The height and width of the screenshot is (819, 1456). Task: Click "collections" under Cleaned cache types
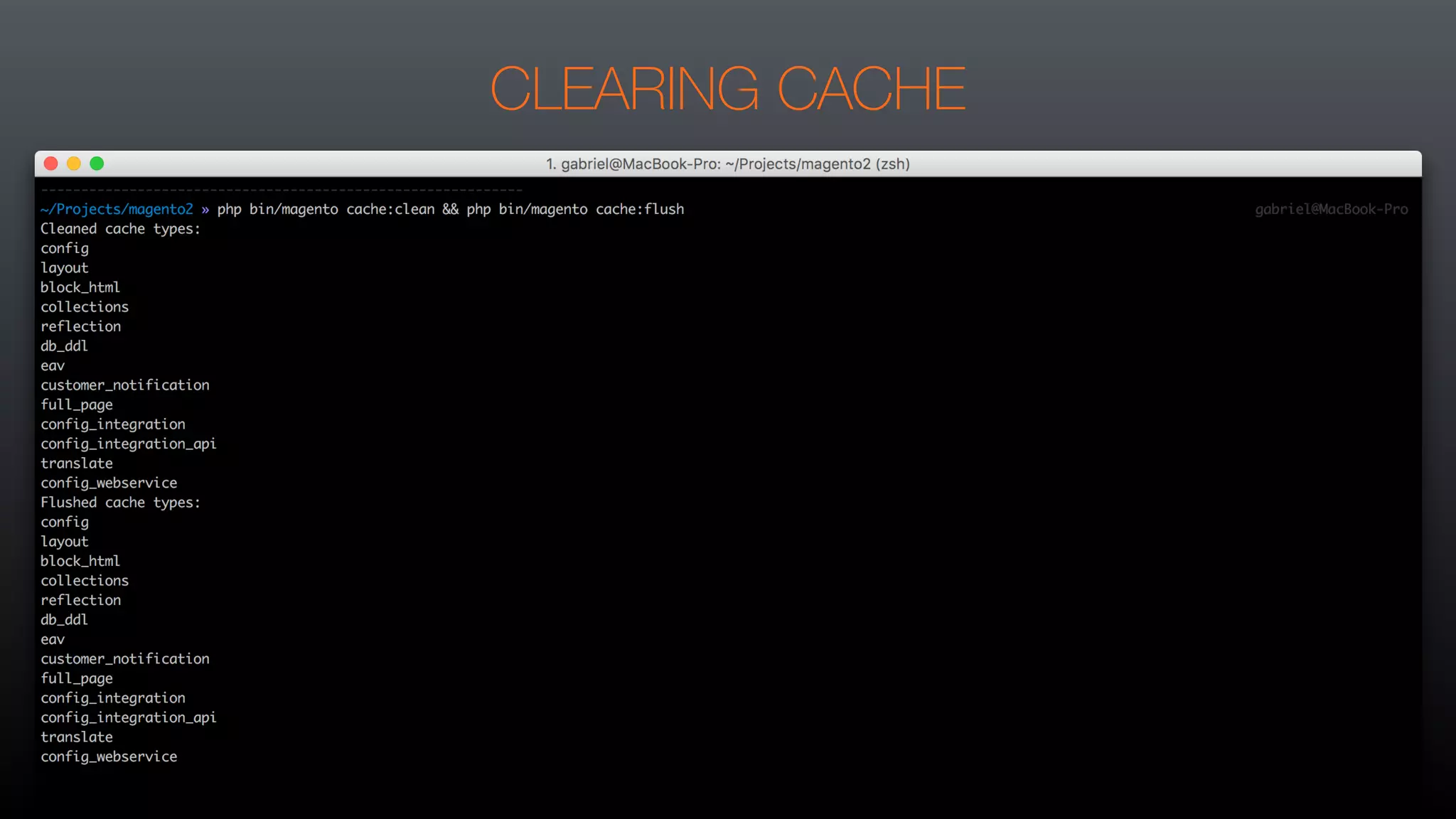tap(85, 307)
